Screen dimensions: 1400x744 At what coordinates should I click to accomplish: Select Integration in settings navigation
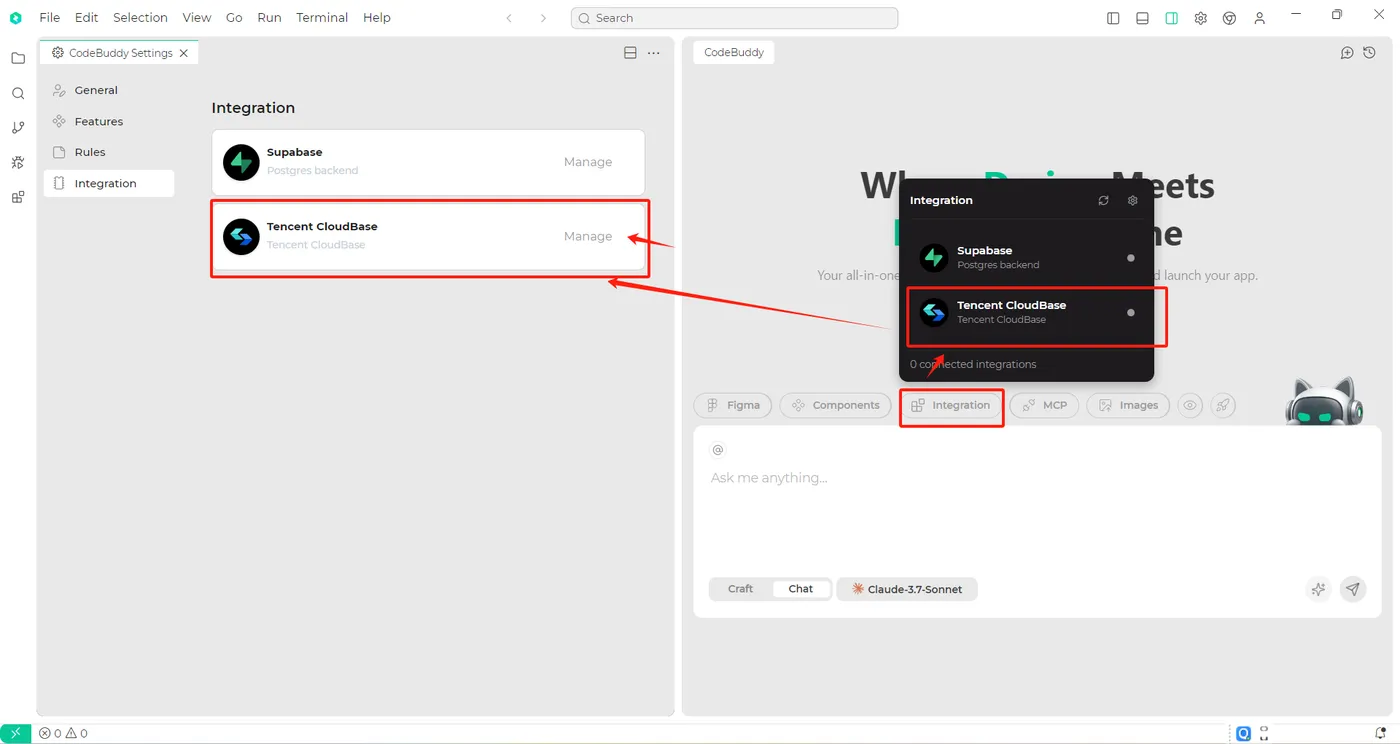click(x=109, y=183)
